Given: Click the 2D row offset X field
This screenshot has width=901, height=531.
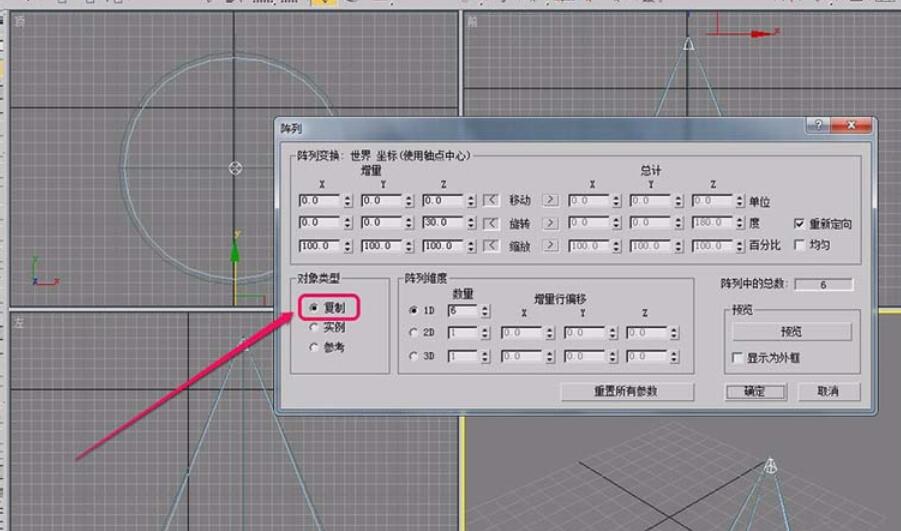Looking at the screenshot, I should click(x=522, y=333).
